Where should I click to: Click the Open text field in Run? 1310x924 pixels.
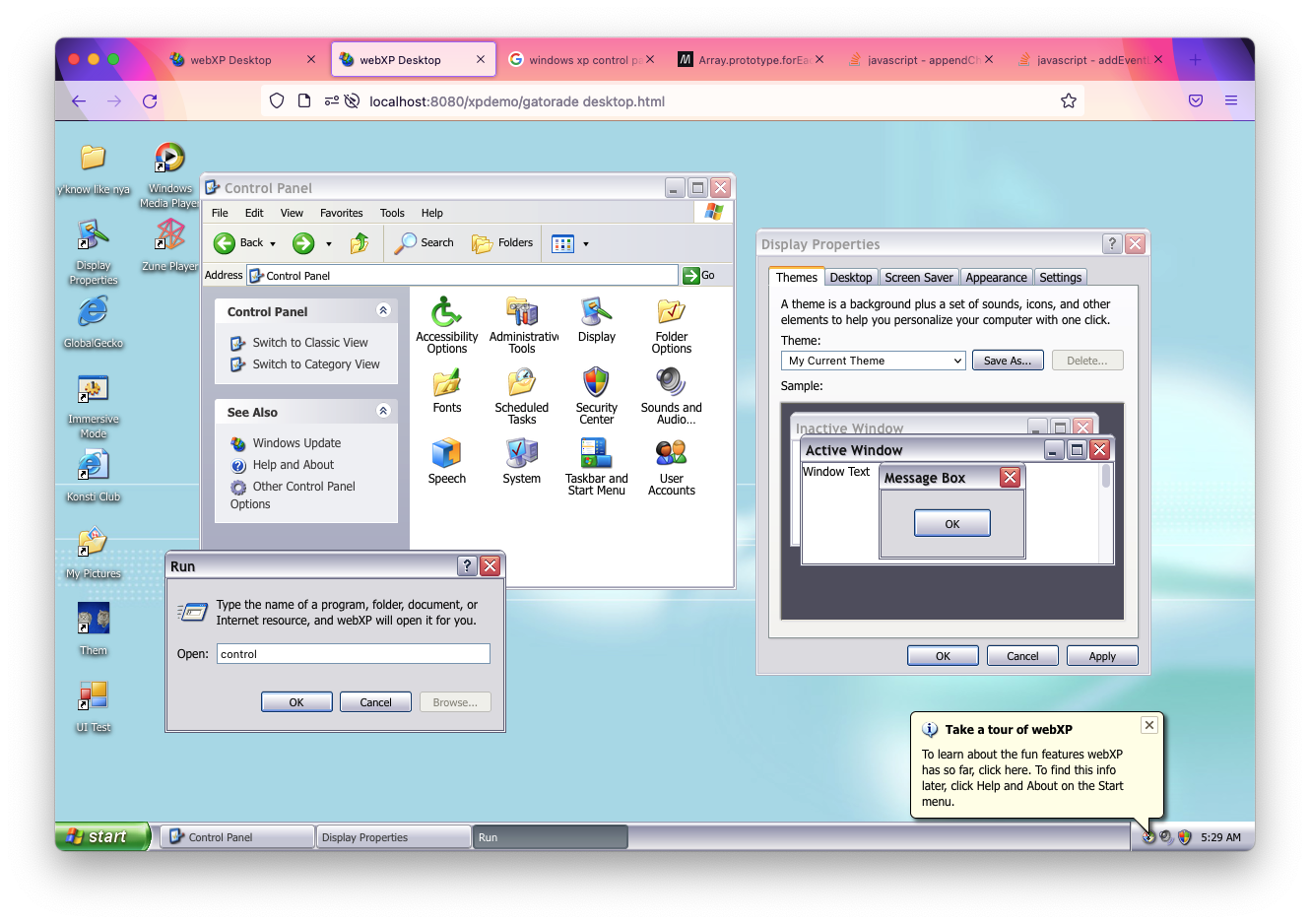353,654
